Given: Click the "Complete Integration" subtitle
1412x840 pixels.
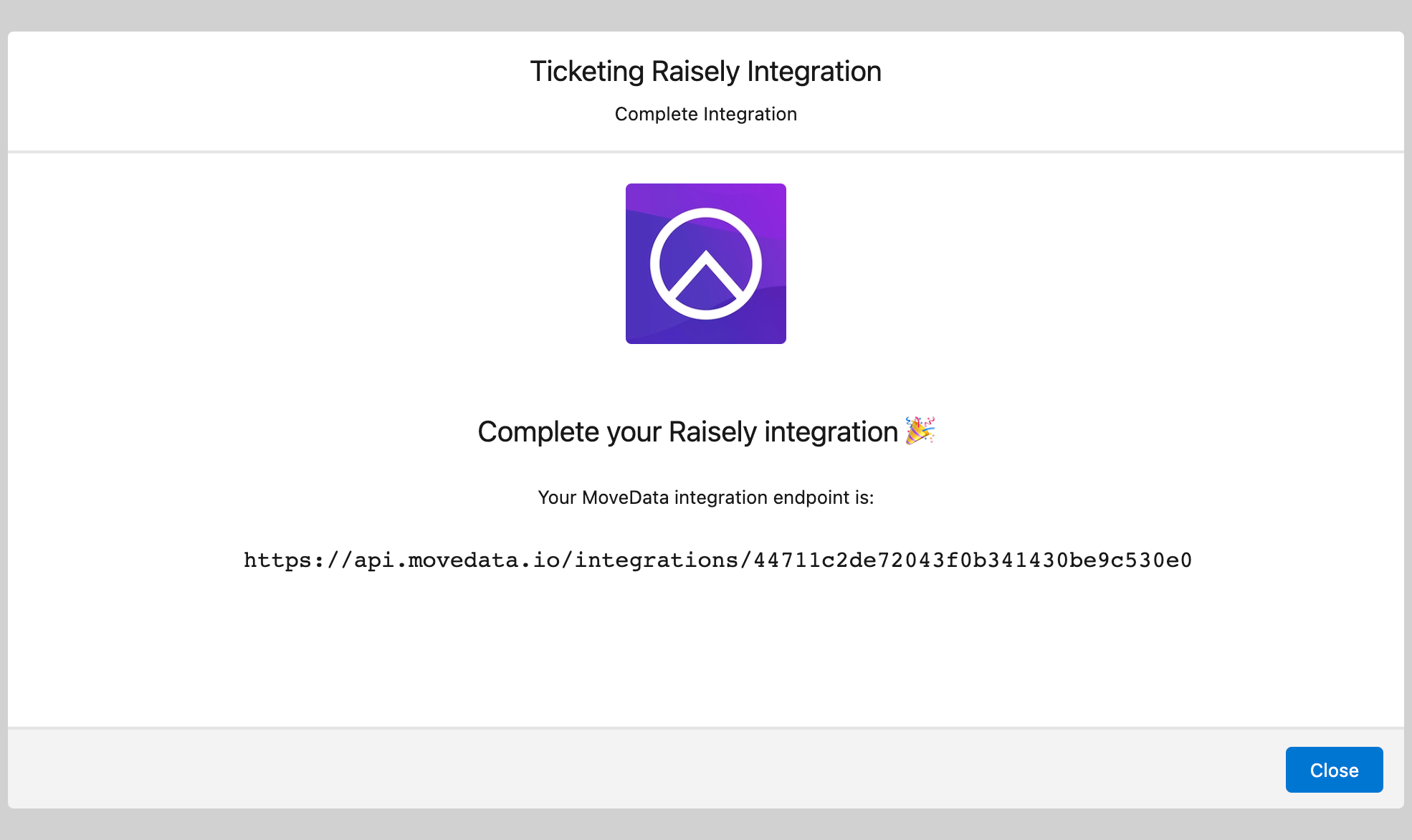Looking at the screenshot, I should 705,114.
